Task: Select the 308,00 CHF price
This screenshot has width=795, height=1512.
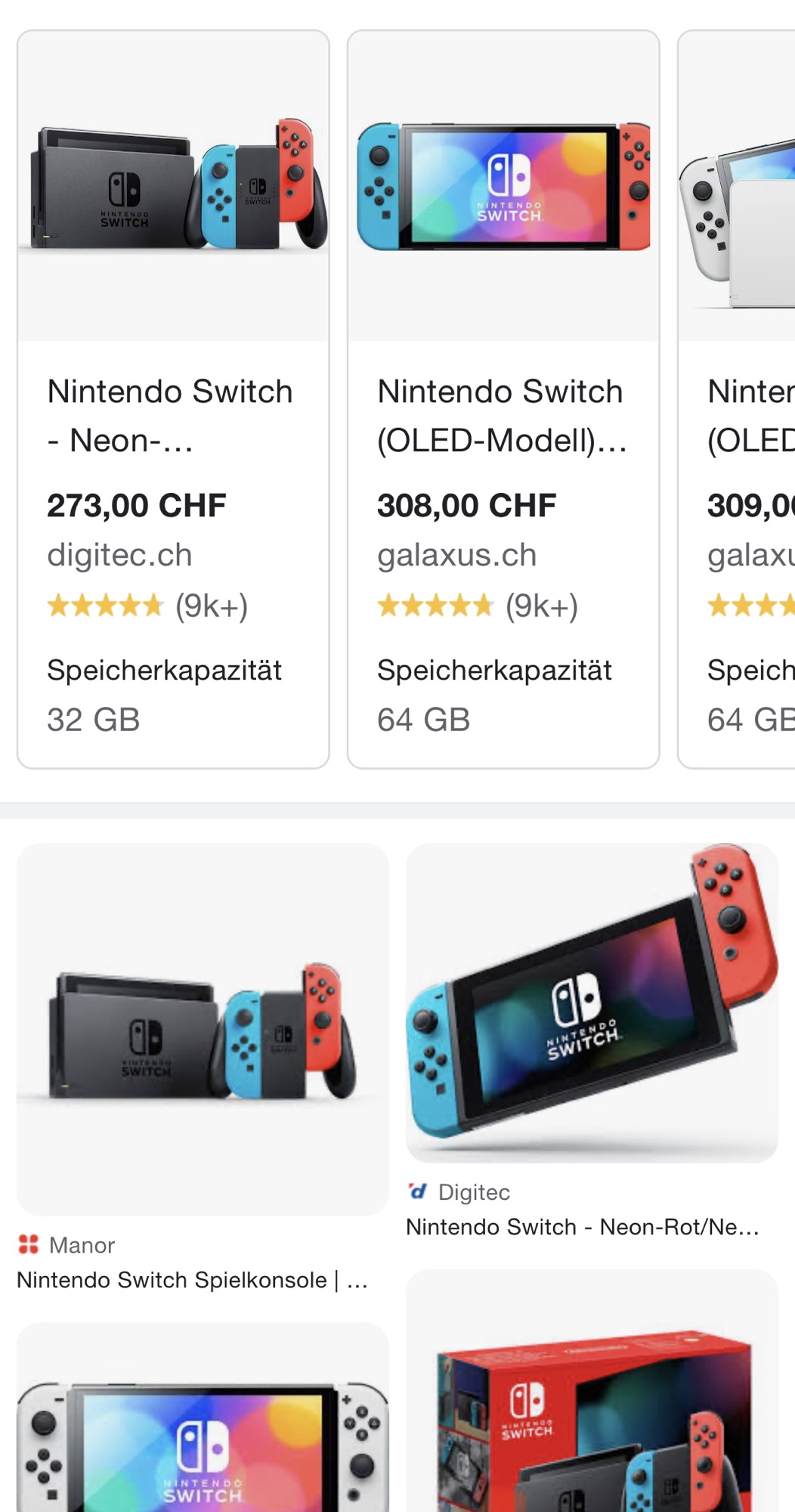Action: click(467, 506)
